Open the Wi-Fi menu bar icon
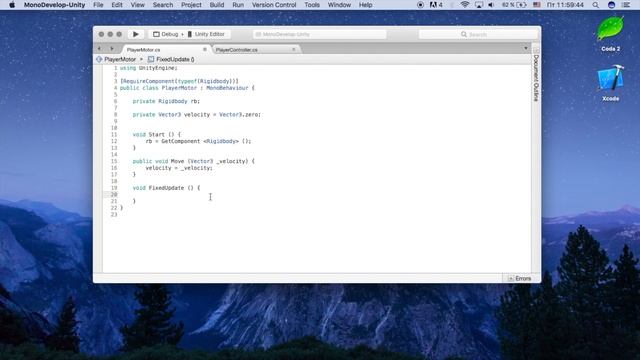The image size is (640, 360). [464, 5]
